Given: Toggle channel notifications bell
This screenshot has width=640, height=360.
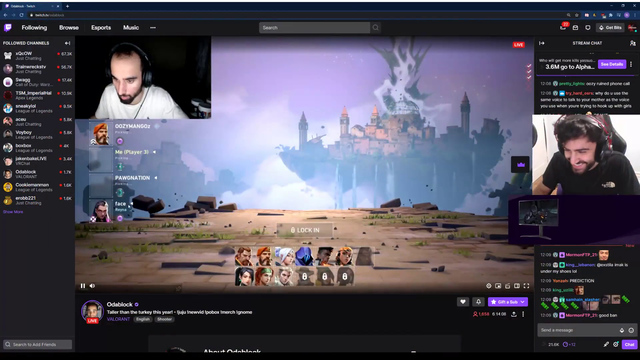Looking at the screenshot, I should pyautogui.click(x=478, y=302).
